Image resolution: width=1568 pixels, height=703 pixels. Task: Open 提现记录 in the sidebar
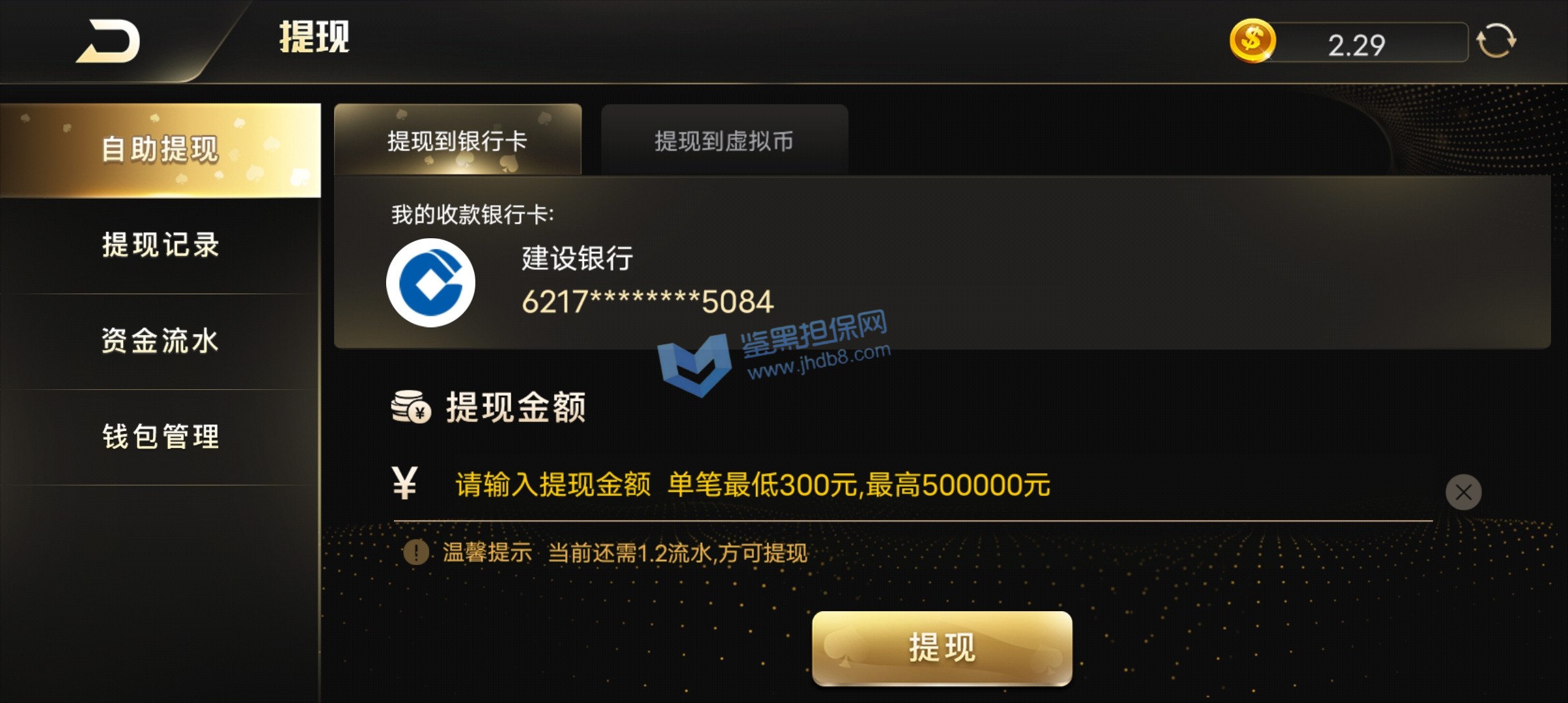[160, 245]
